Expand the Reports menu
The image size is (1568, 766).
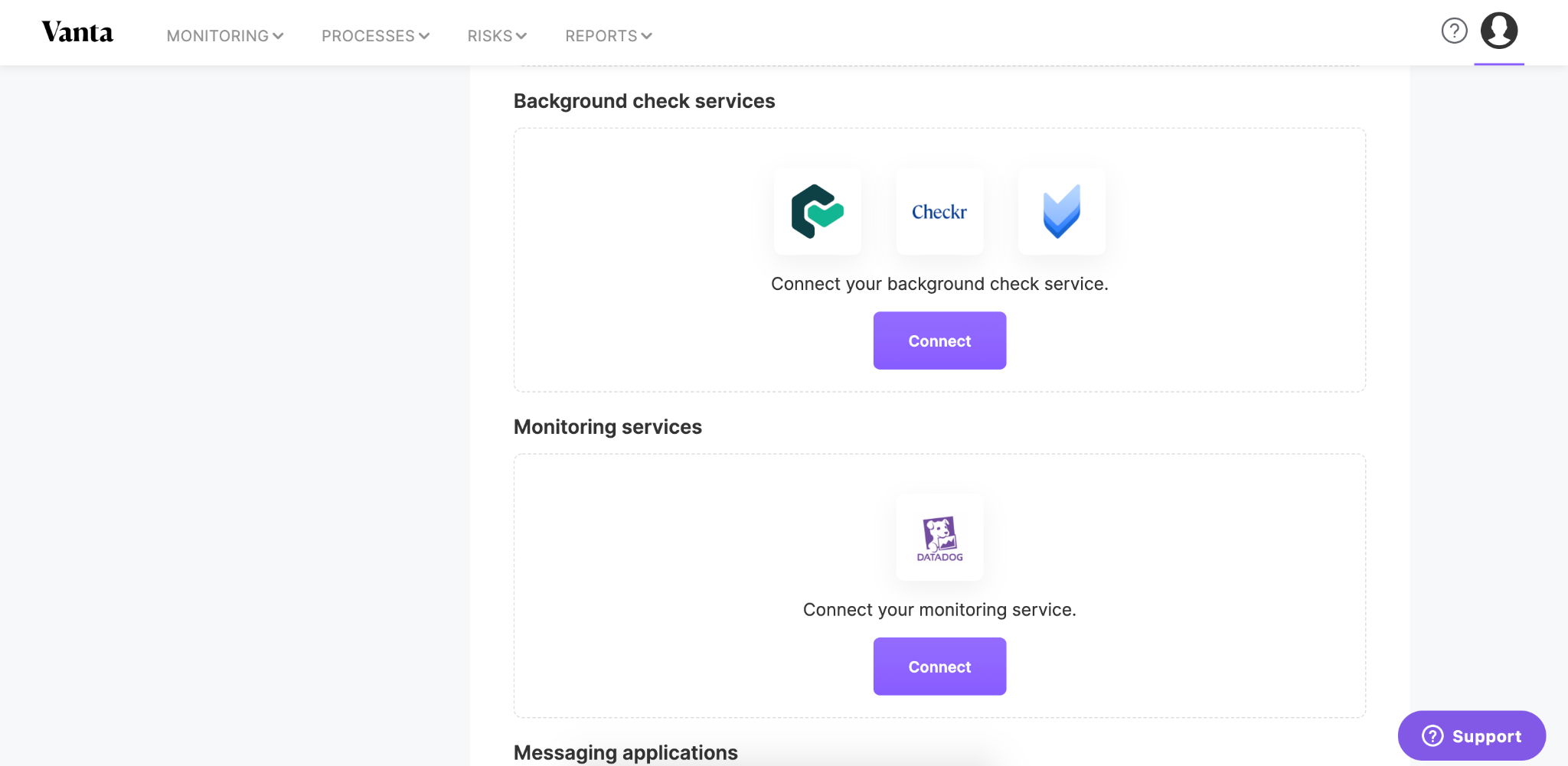pos(609,36)
